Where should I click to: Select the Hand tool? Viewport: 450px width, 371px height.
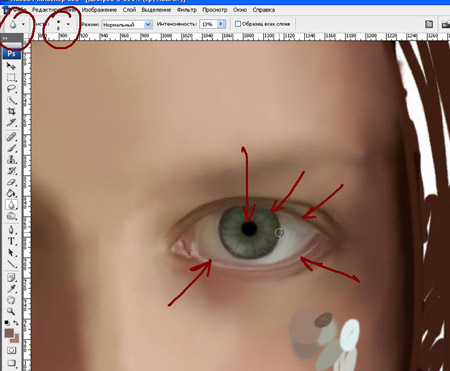(11, 300)
